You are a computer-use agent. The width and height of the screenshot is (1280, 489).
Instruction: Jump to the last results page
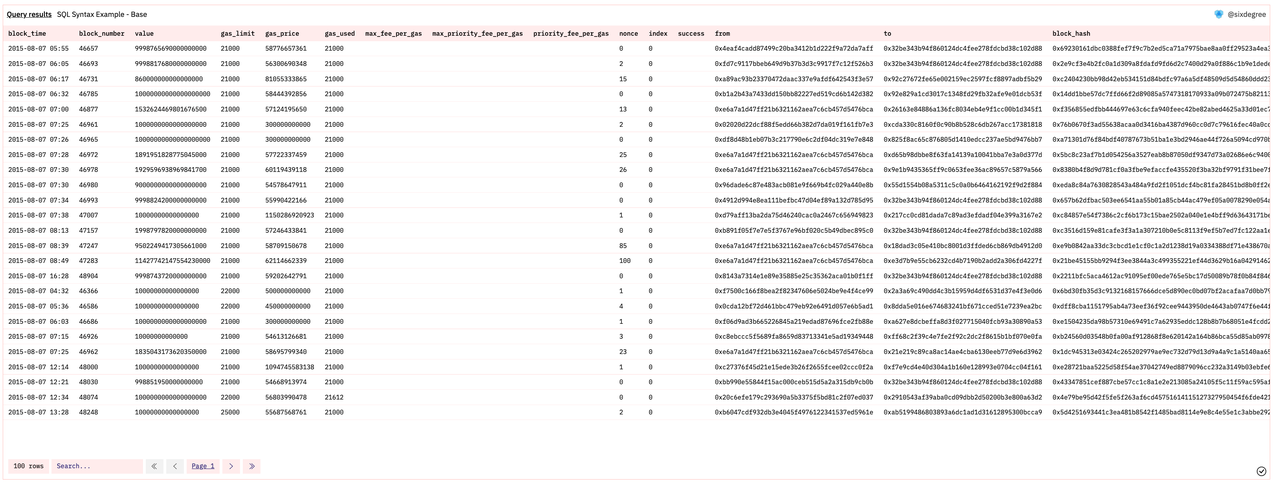(x=252, y=466)
